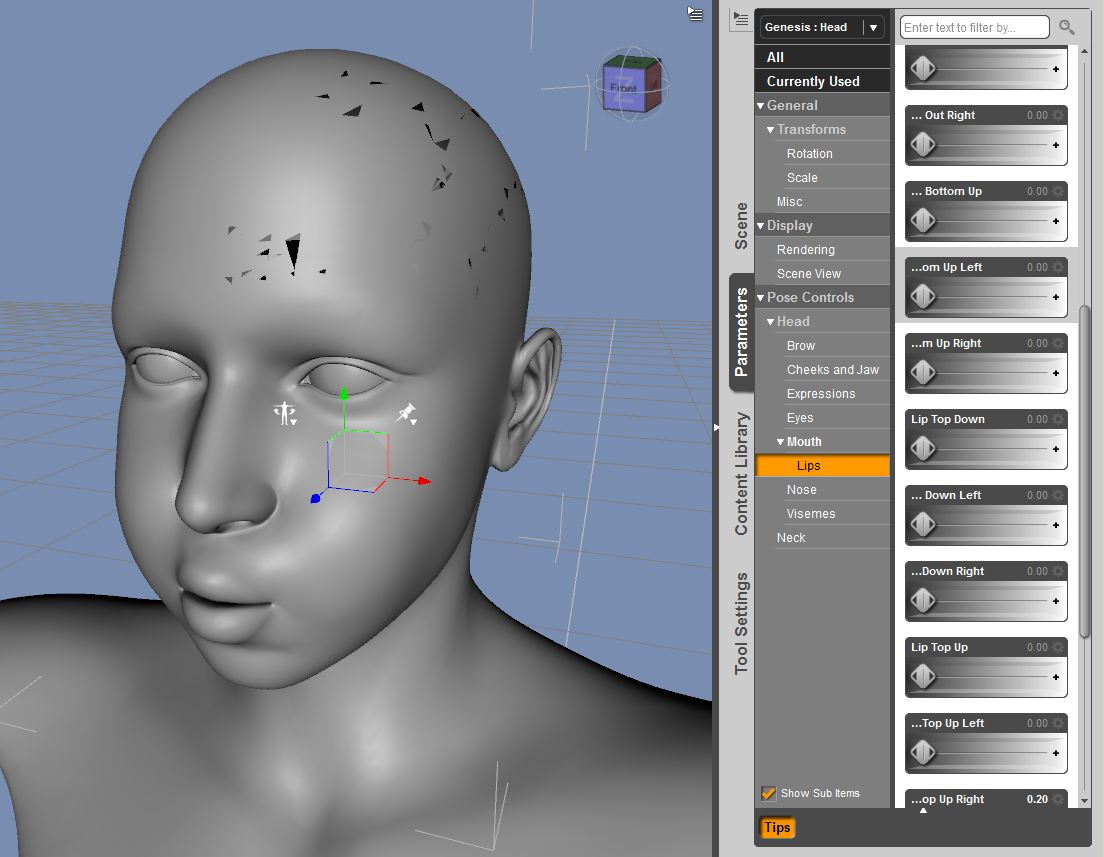Click the plus on Out Right slider

pos(1055,145)
